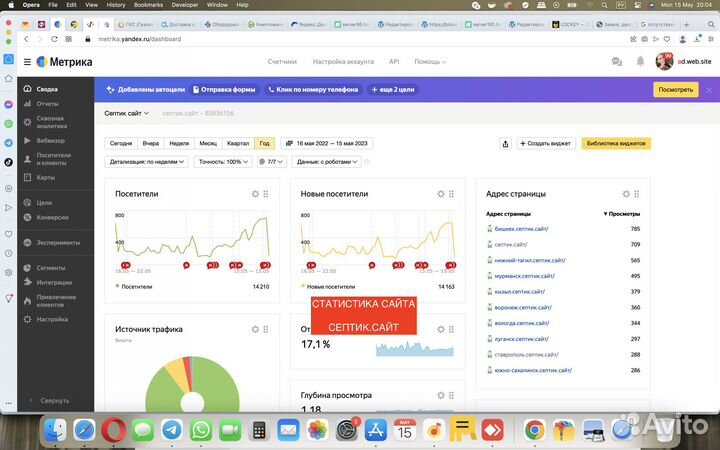720x450 pixels.
Task: Open Детализация: по неделям dropdown
Action: [146, 162]
